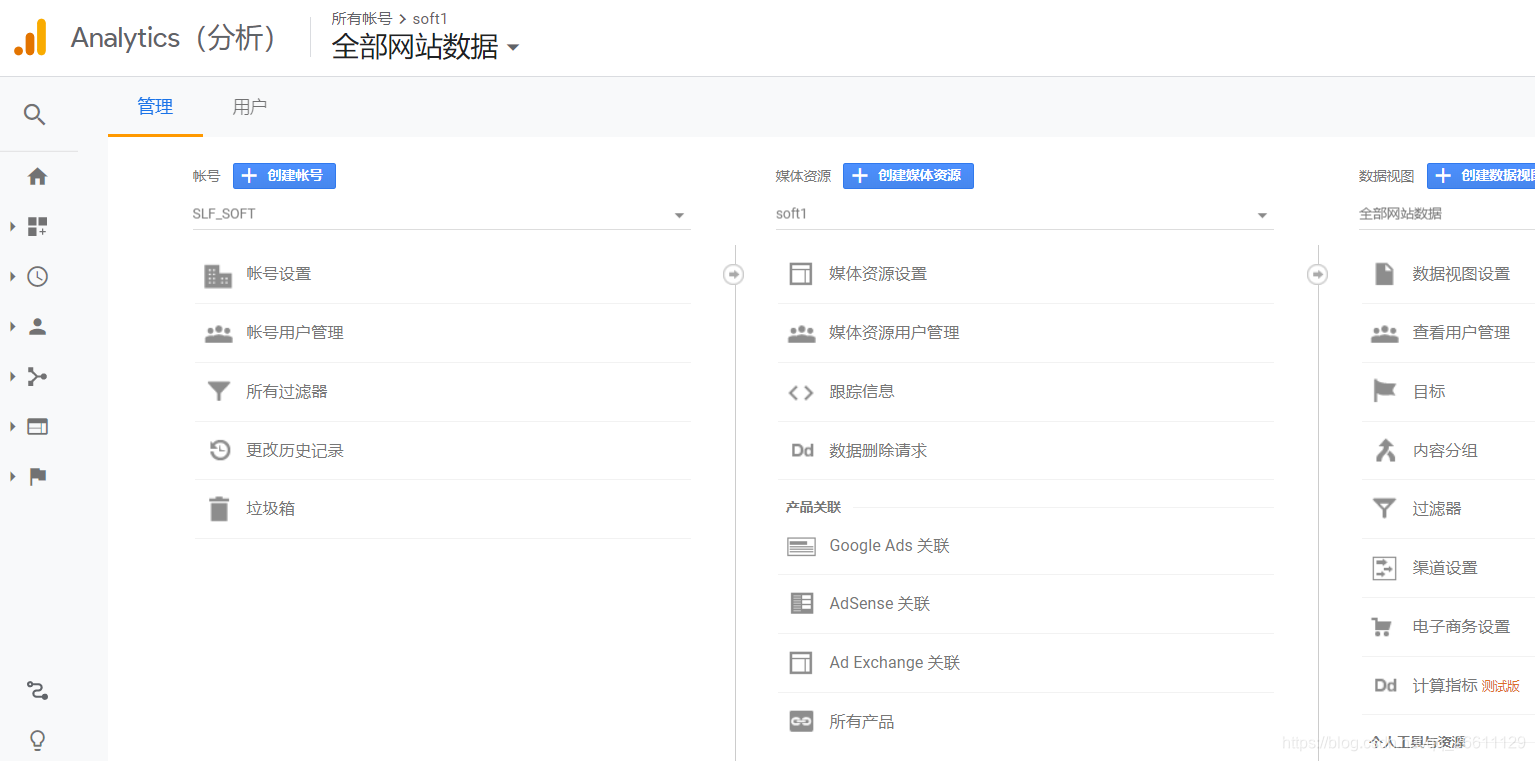The width and height of the screenshot is (1535, 761).
Task: Click the Analytics（分析）title text
Action: 177,38
